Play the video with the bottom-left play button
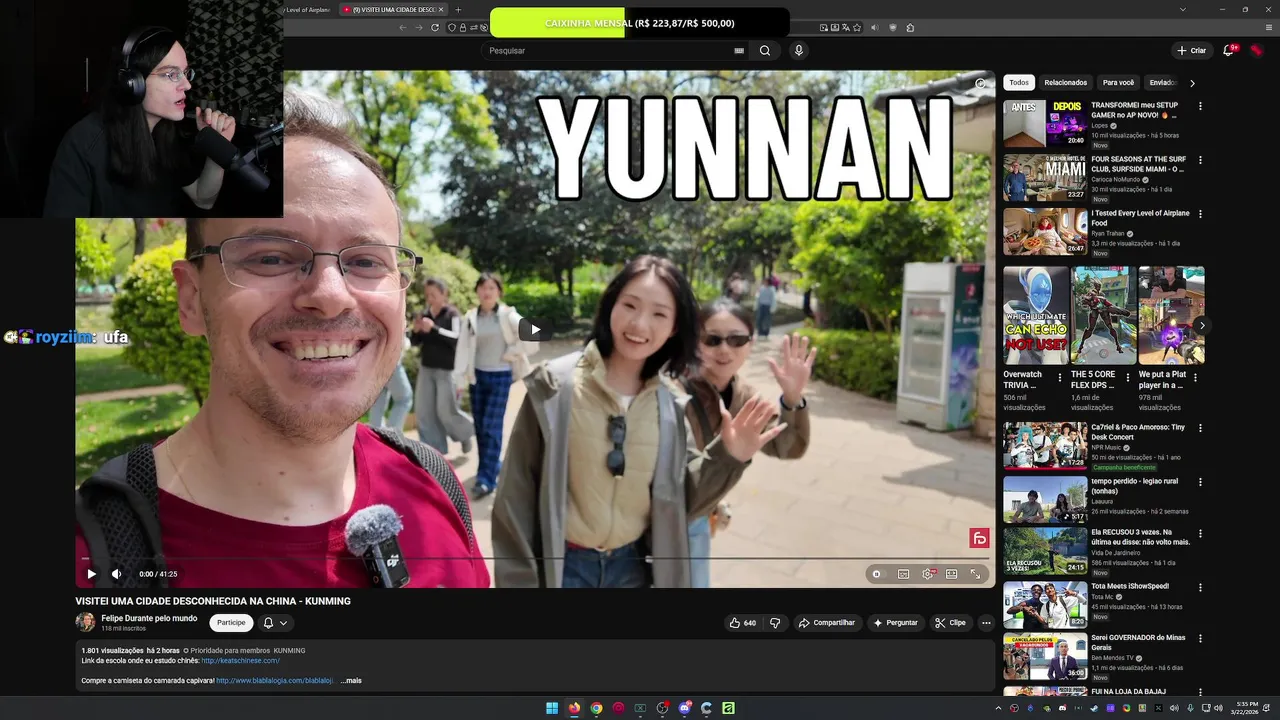Viewport: 1280px width, 720px height. coord(91,574)
